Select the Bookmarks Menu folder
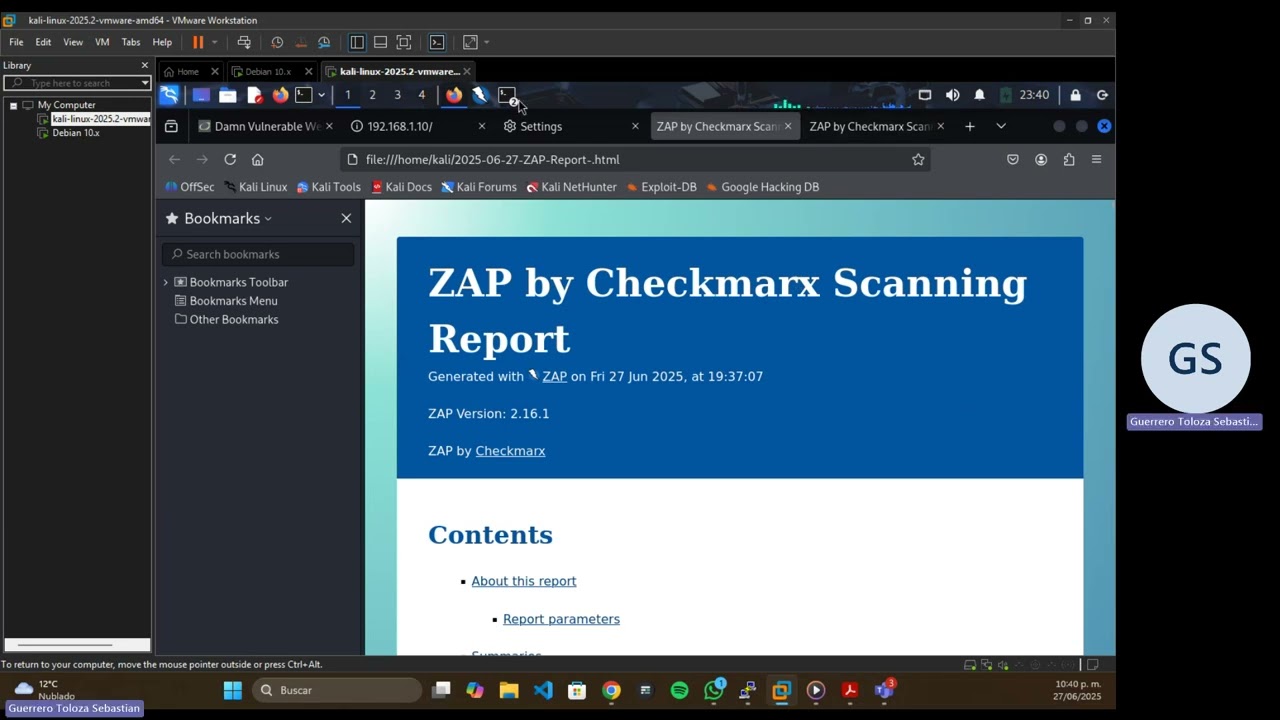 pyautogui.click(x=226, y=301)
